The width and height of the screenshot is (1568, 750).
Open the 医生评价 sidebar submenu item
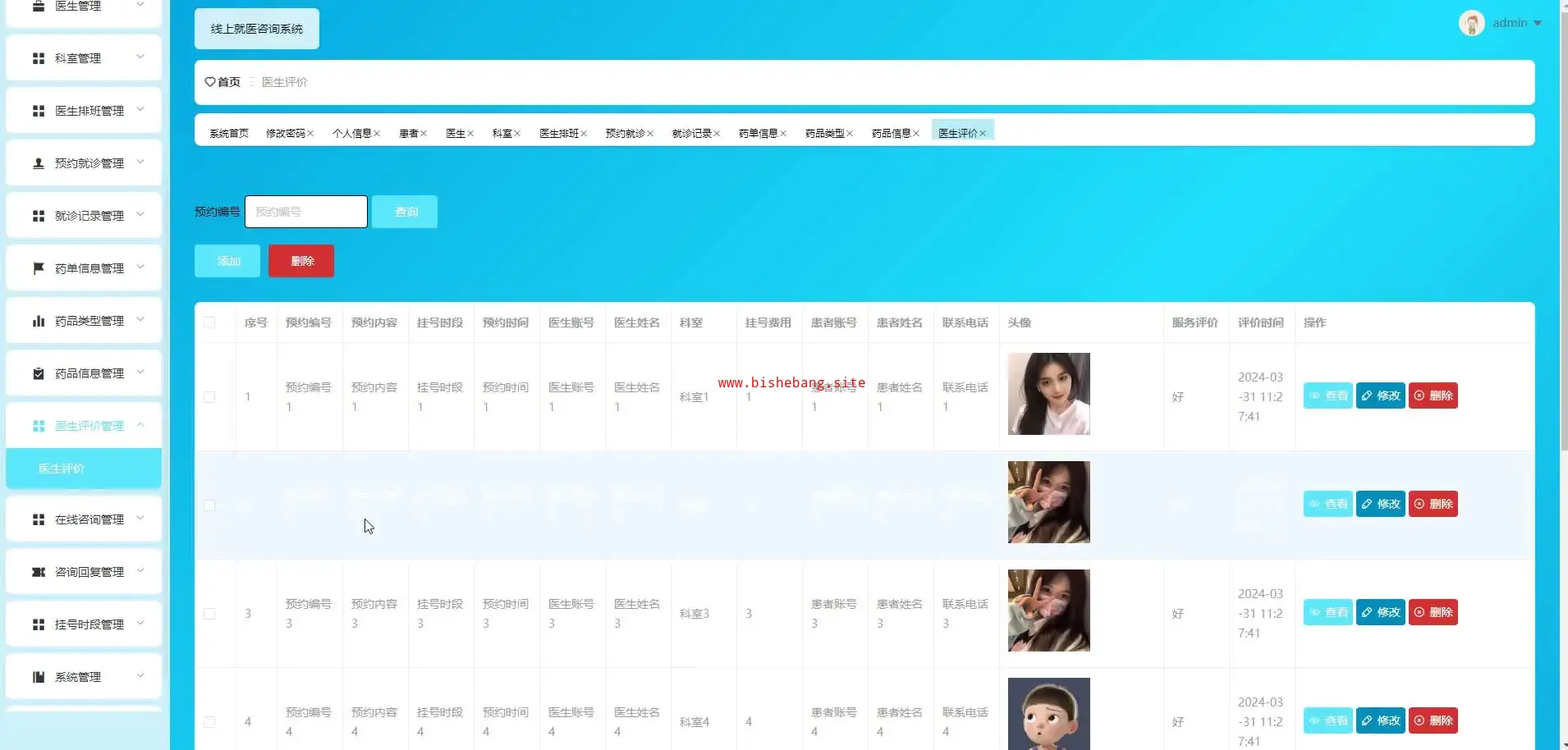[84, 469]
